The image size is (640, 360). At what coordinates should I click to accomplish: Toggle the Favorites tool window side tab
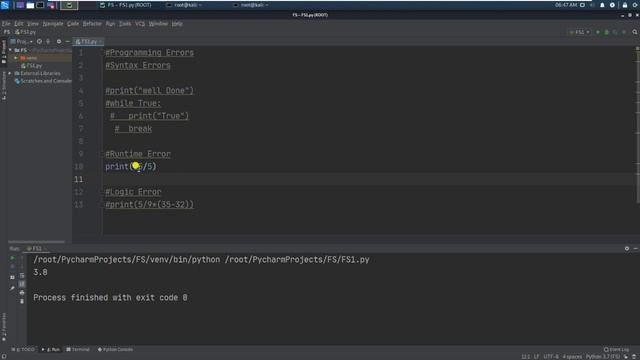point(4,327)
